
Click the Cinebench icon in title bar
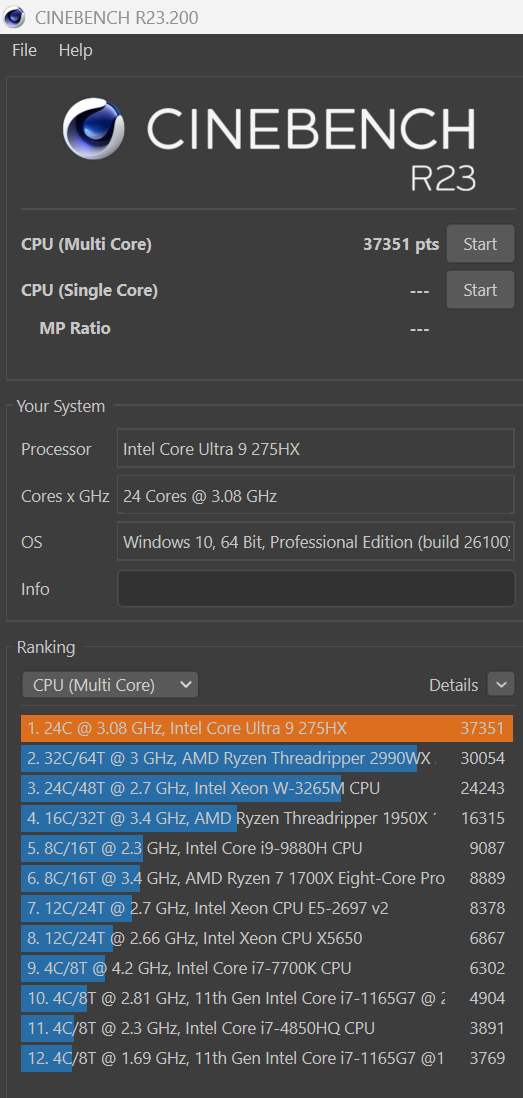(14, 17)
